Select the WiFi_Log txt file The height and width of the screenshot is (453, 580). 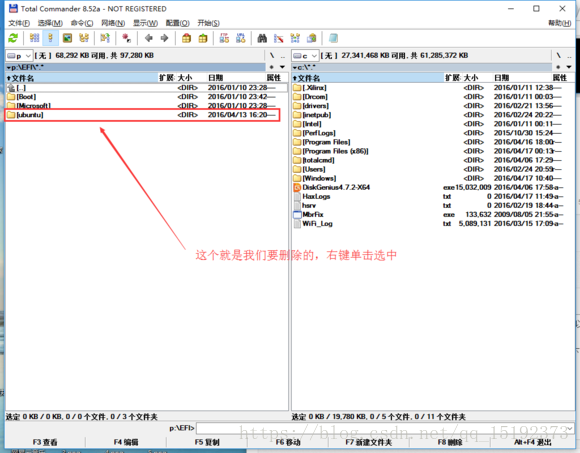(x=433, y=224)
